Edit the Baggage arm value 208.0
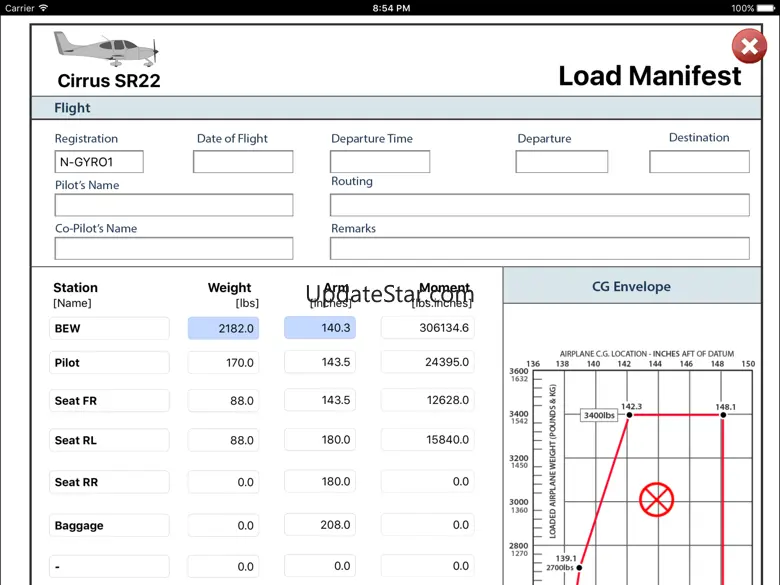Screen dimensions: 780x585 (x=320, y=525)
